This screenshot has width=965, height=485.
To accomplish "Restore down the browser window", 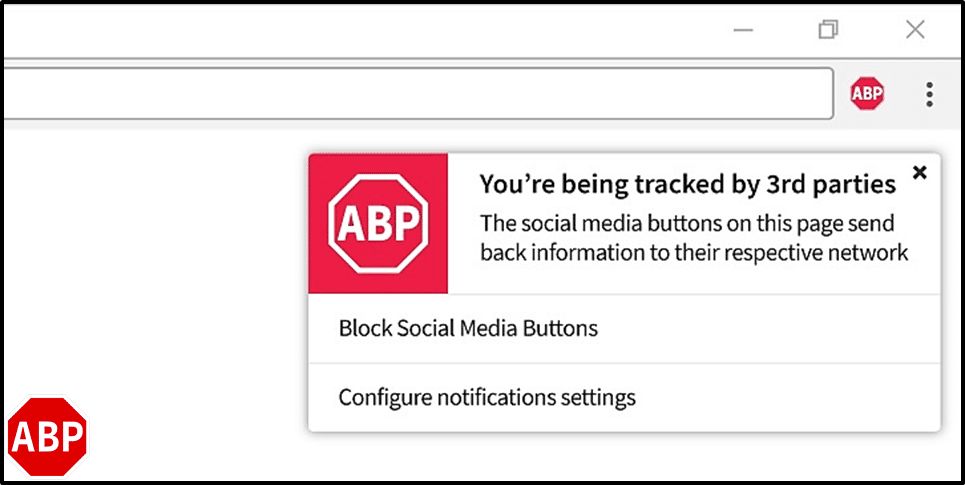I will click(828, 30).
